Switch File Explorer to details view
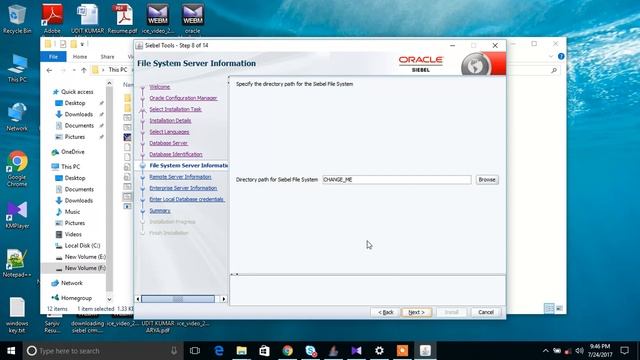640x360 pixels. pyautogui.click(x=549, y=308)
